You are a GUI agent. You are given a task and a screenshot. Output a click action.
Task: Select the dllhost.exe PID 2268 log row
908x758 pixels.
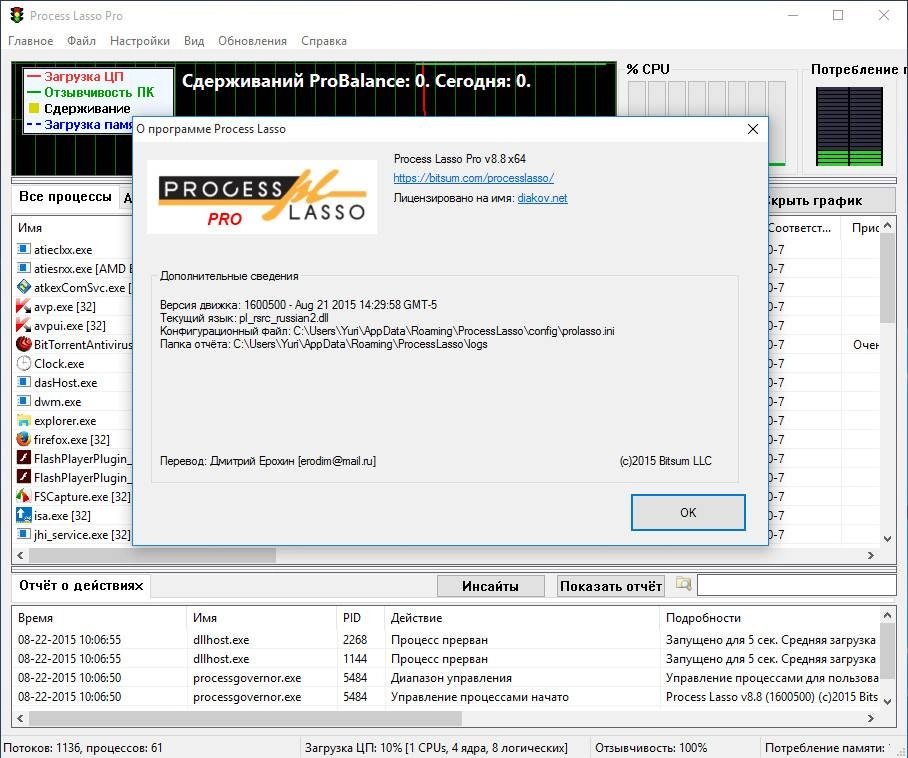click(446, 640)
